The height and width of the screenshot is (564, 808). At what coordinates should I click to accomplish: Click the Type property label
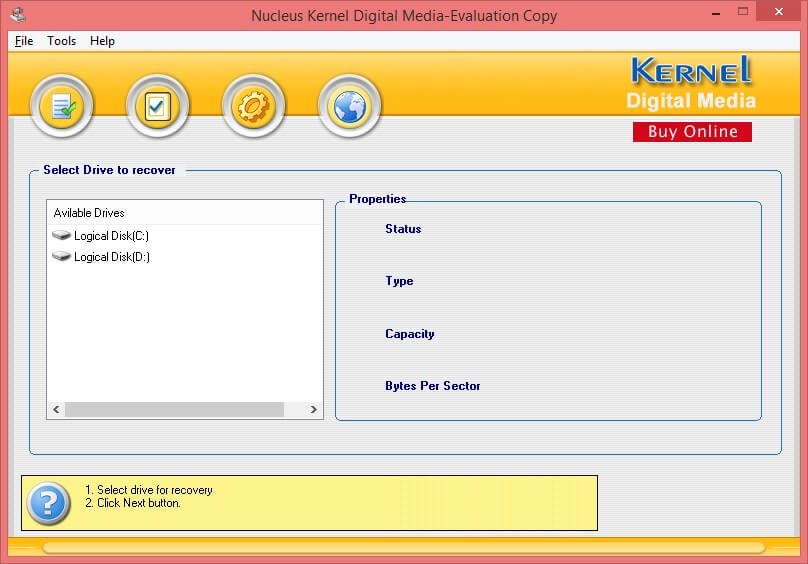tap(399, 281)
